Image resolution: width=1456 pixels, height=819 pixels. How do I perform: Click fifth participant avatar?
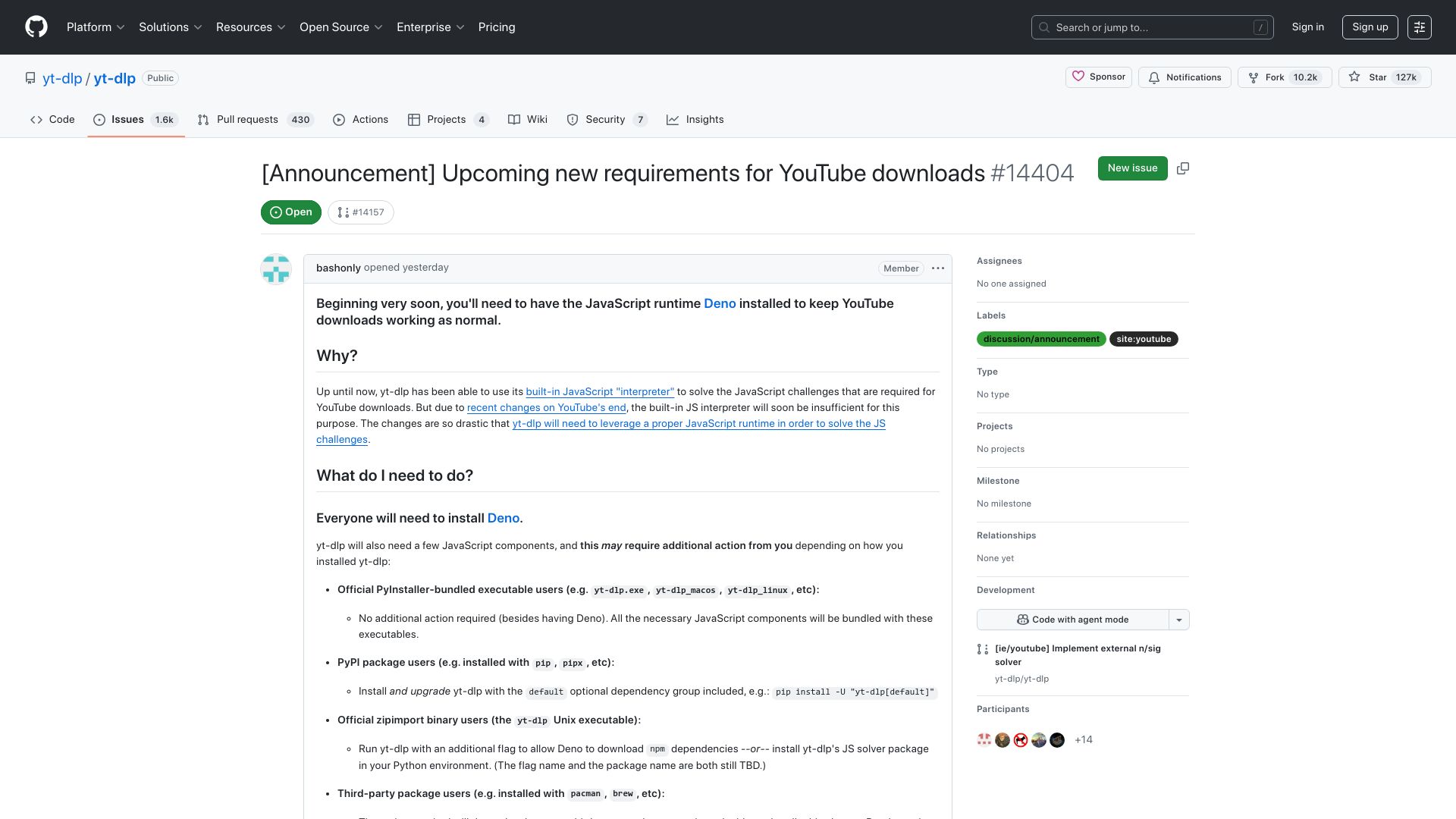pos(1057,740)
